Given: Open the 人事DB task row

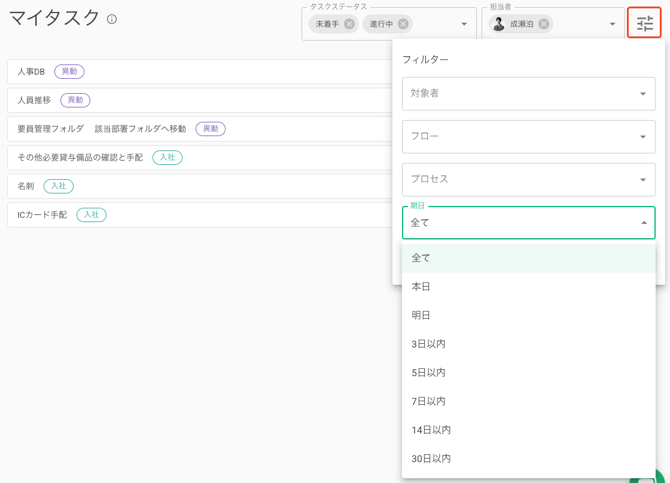Looking at the screenshot, I should pyautogui.click(x=200, y=71).
